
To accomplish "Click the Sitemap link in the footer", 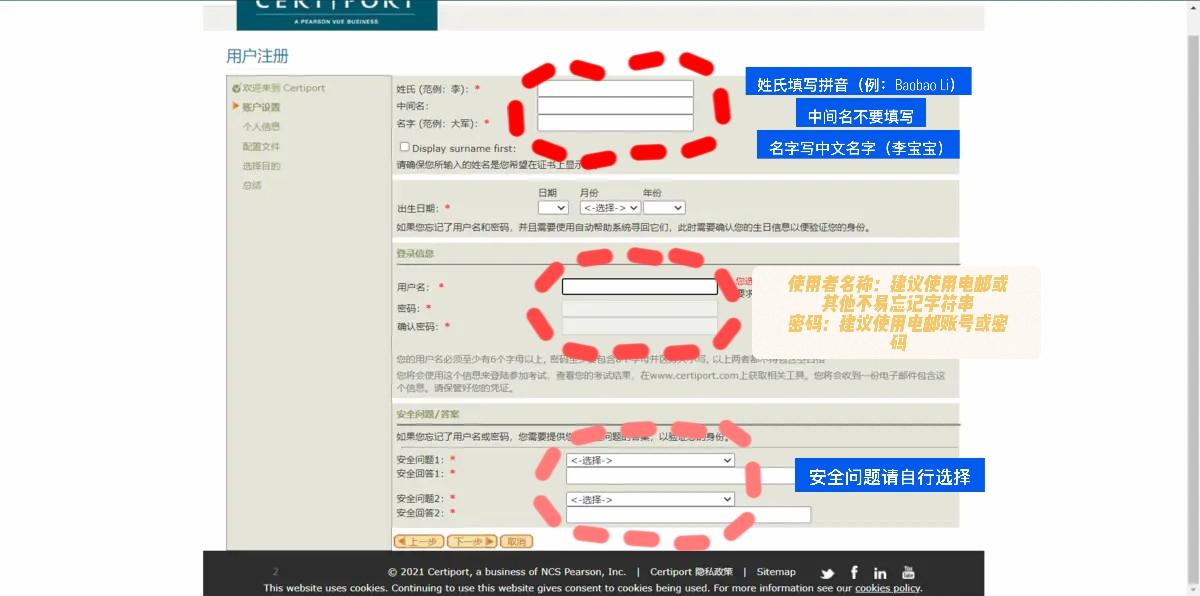I will pos(776,571).
